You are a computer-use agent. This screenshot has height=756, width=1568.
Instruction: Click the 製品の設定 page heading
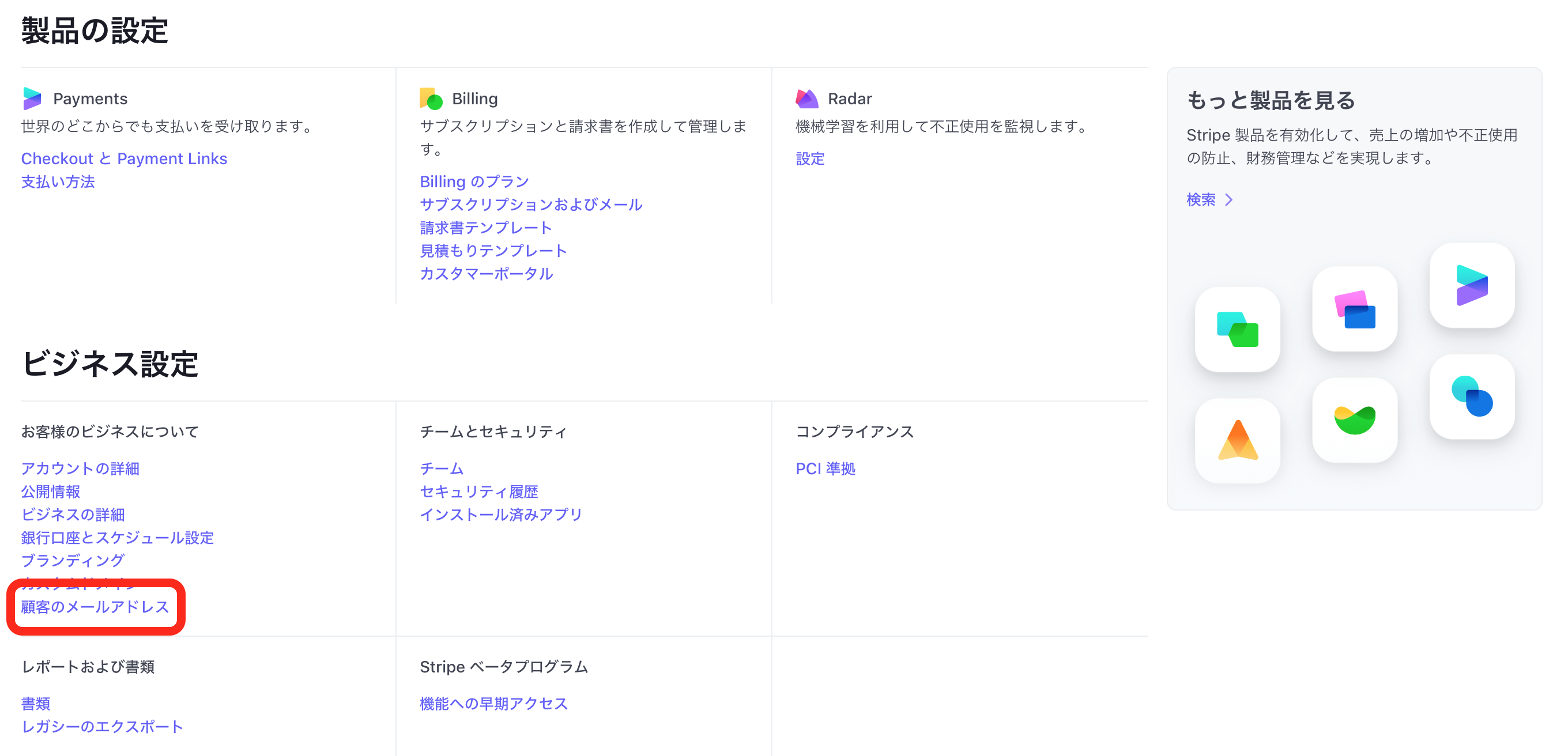pyautogui.click(x=95, y=31)
